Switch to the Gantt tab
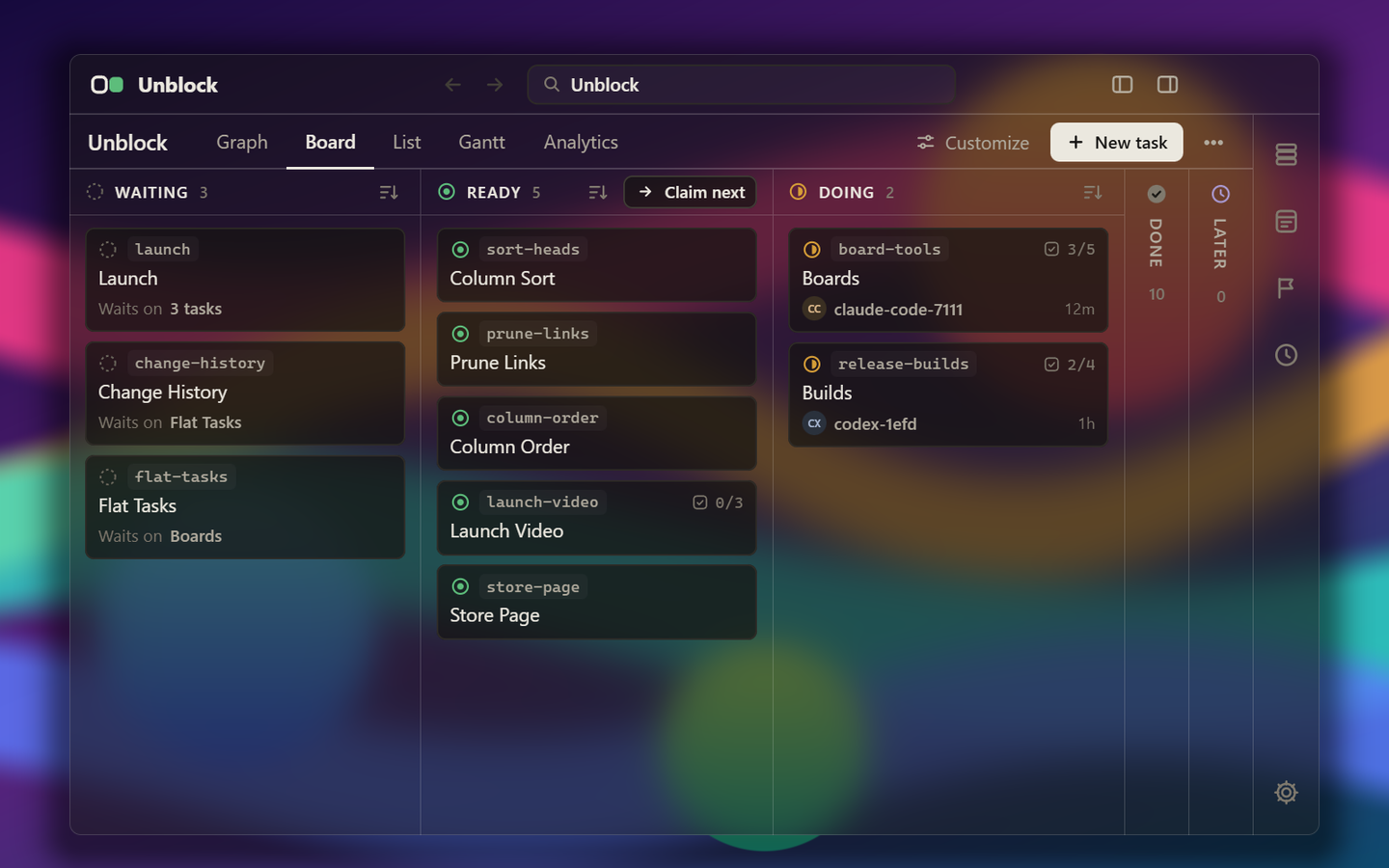 pyautogui.click(x=481, y=142)
